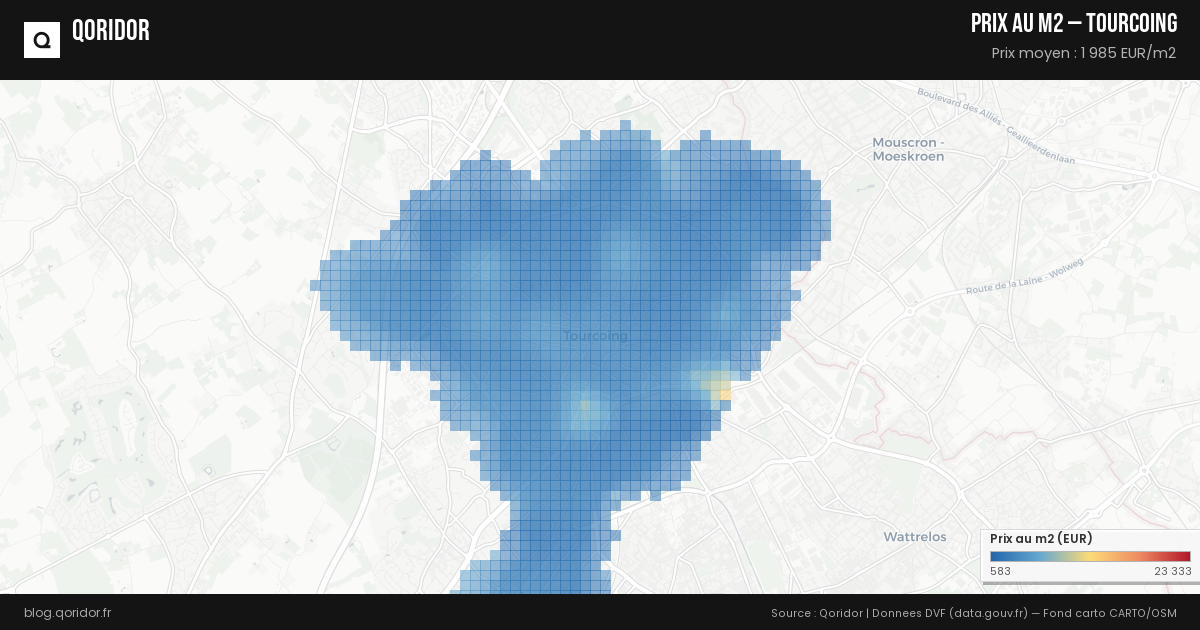
Task: Click the Qoridor logo icon
Action: (42, 40)
